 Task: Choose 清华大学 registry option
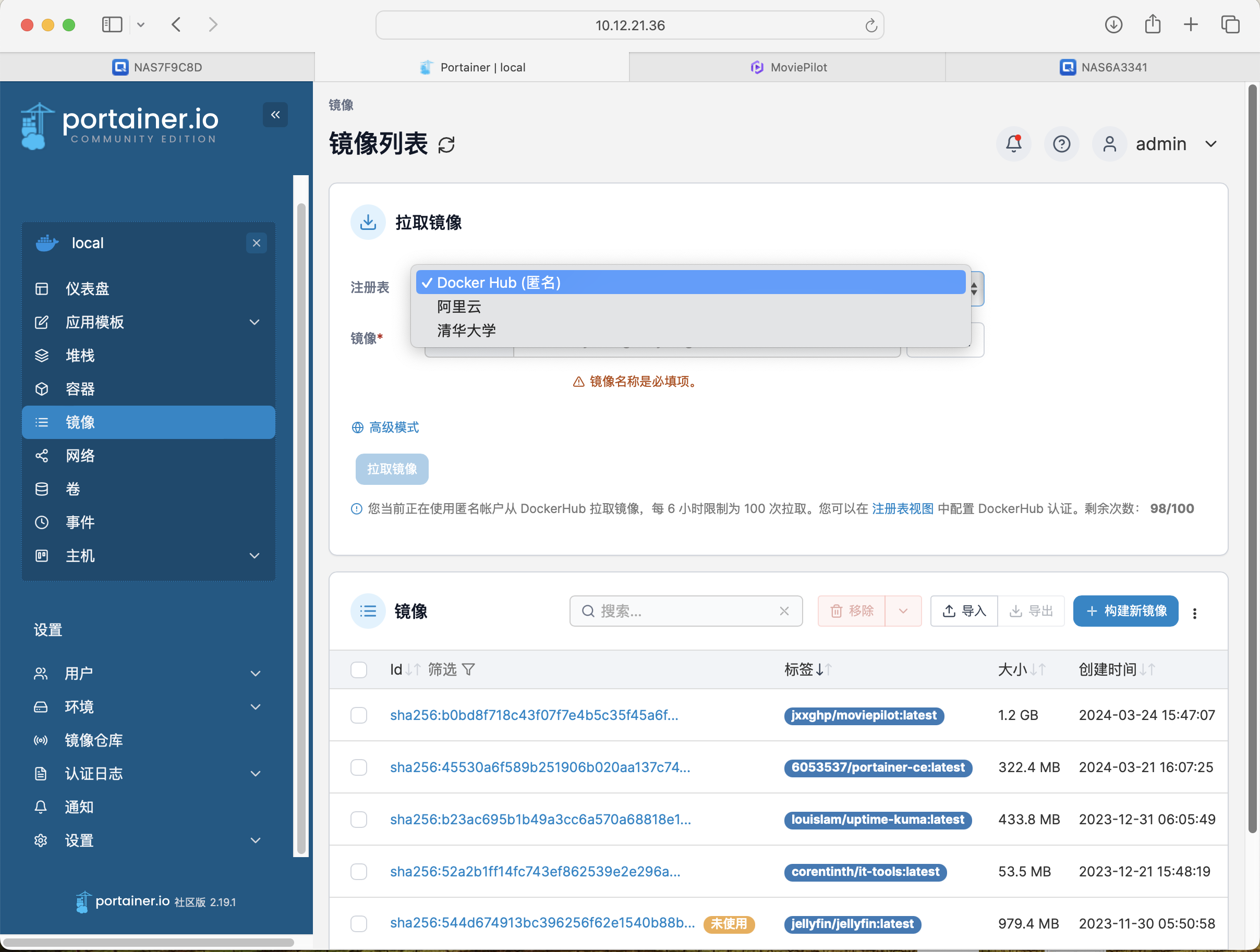(690, 330)
